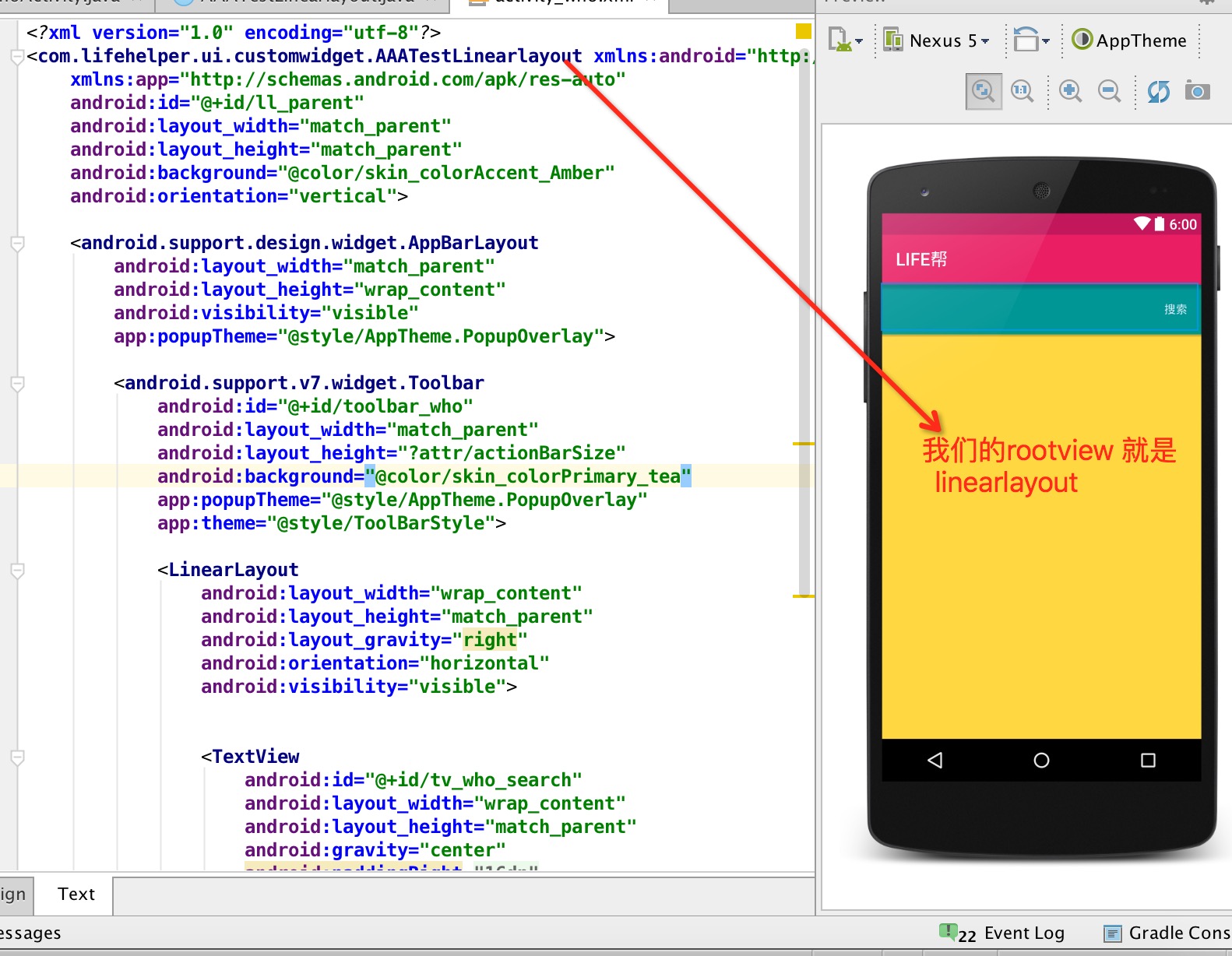
Task: Collapse the Toolbar XML tag block
Action: coord(17,384)
